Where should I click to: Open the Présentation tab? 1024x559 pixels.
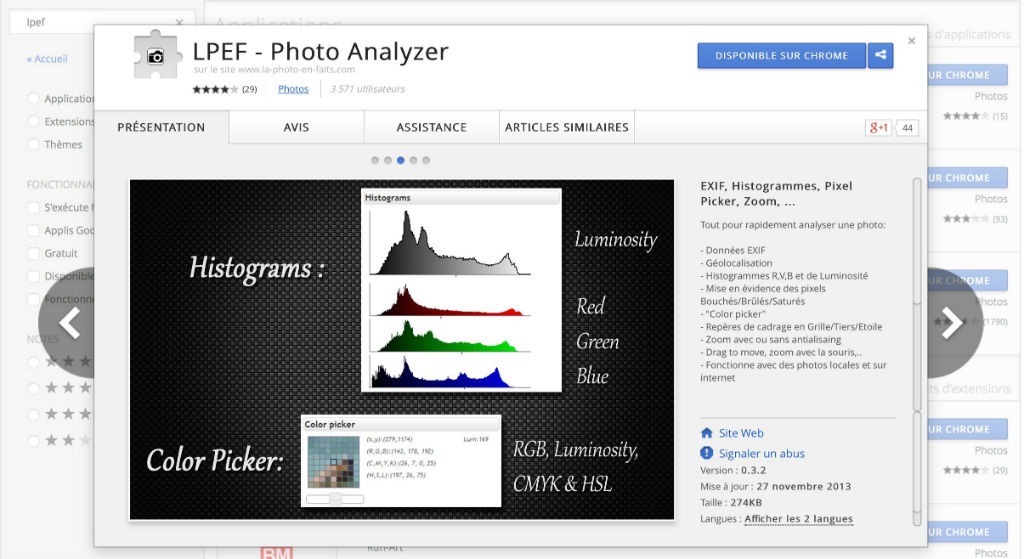click(161, 127)
